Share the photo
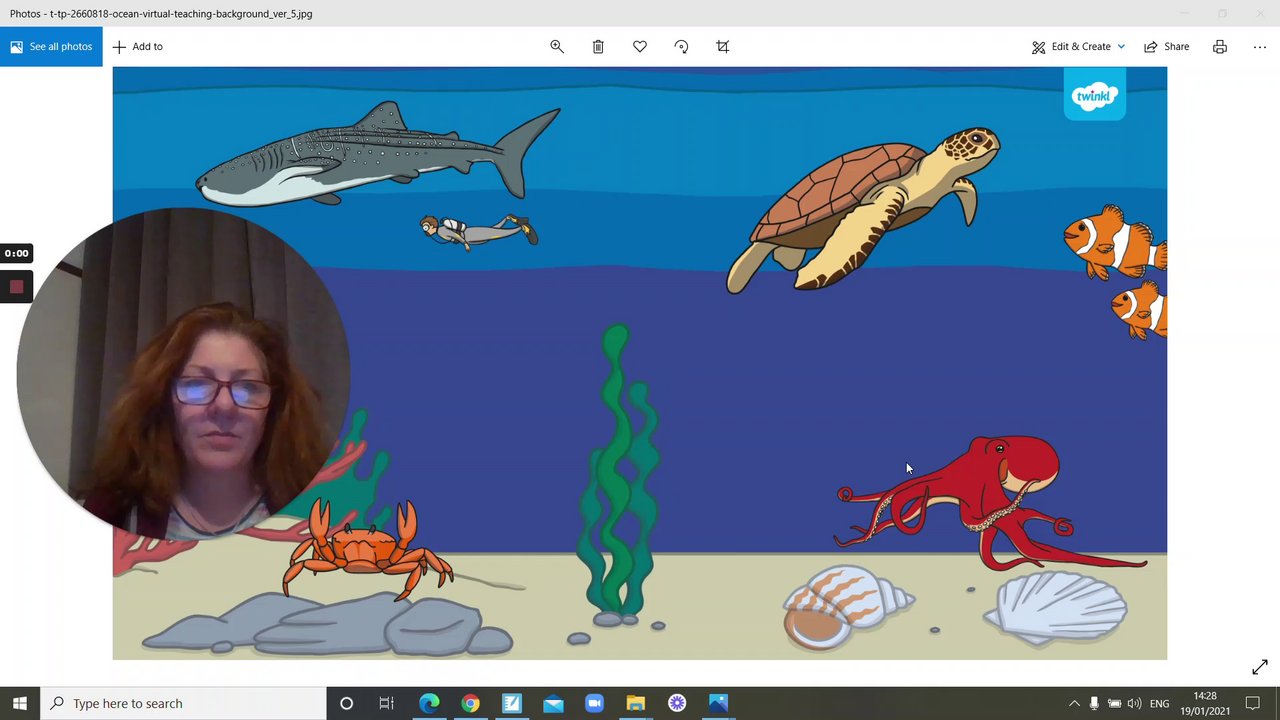The width and height of the screenshot is (1280, 720). (x=1167, y=47)
